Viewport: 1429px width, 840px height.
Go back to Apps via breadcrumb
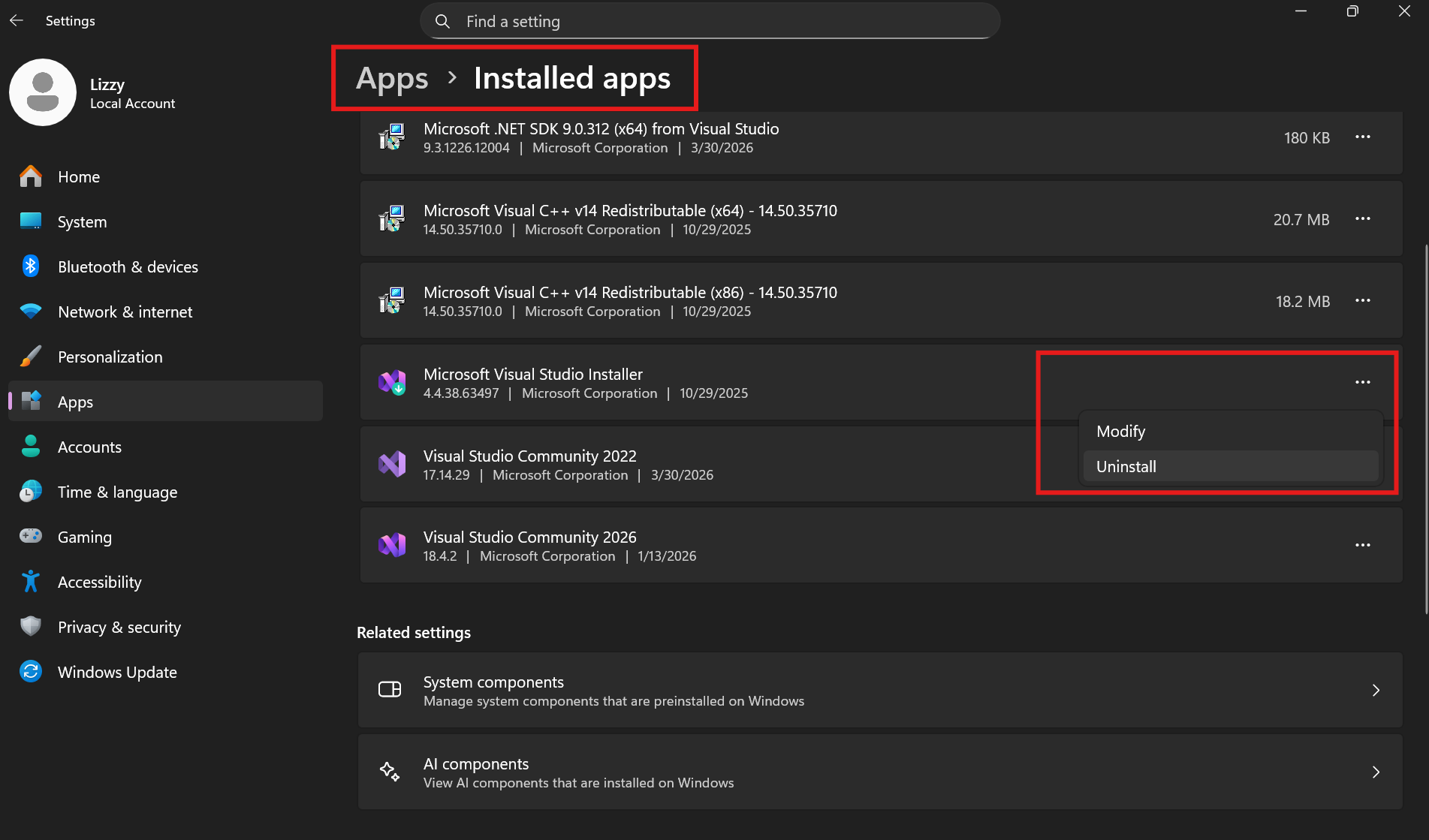point(392,78)
